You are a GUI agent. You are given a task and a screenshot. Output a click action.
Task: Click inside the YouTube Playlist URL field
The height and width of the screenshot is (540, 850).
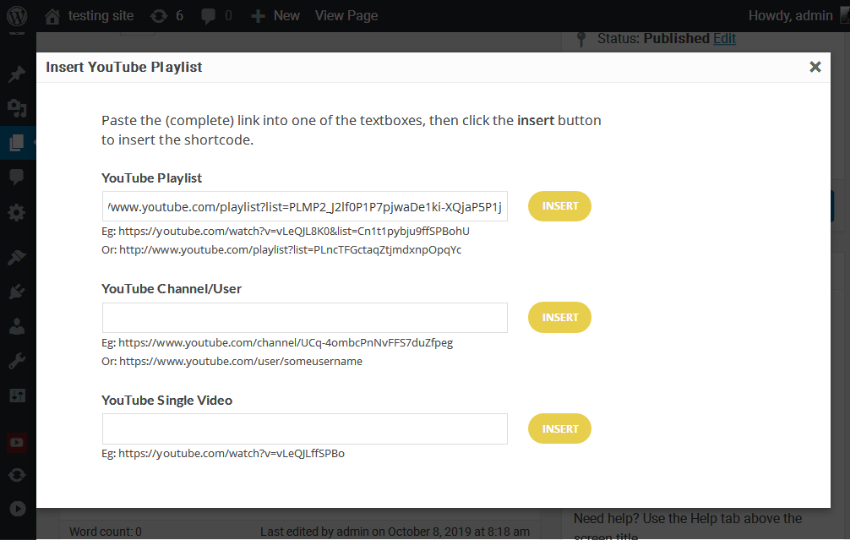[305, 207]
